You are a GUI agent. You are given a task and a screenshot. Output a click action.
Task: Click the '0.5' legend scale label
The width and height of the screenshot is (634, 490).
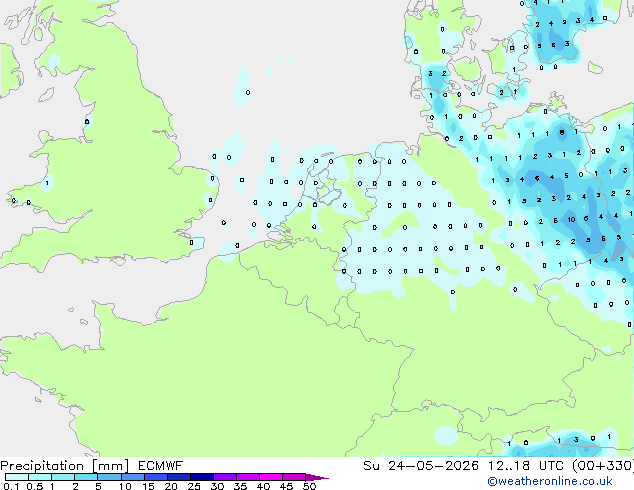tap(34, 486)
